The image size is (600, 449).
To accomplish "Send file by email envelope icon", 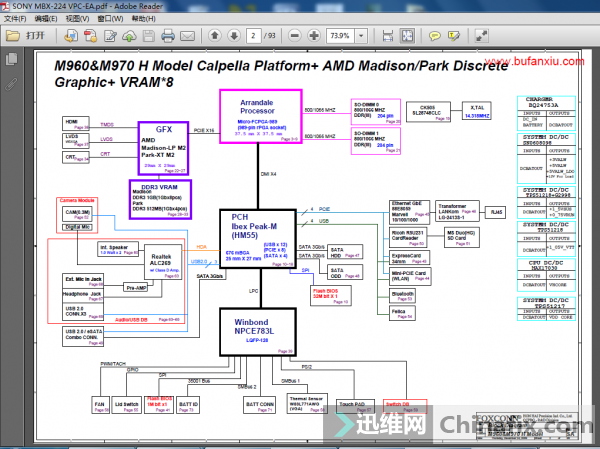I will click(187, 36).
